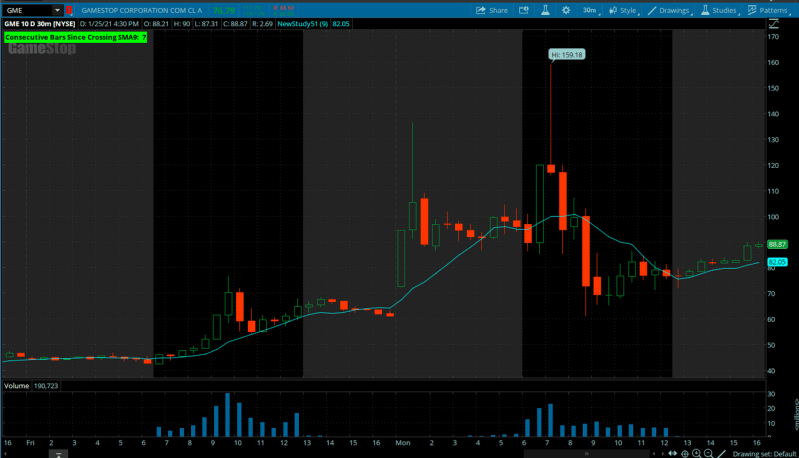Click the R: 2.69 range value

point(262,24)
